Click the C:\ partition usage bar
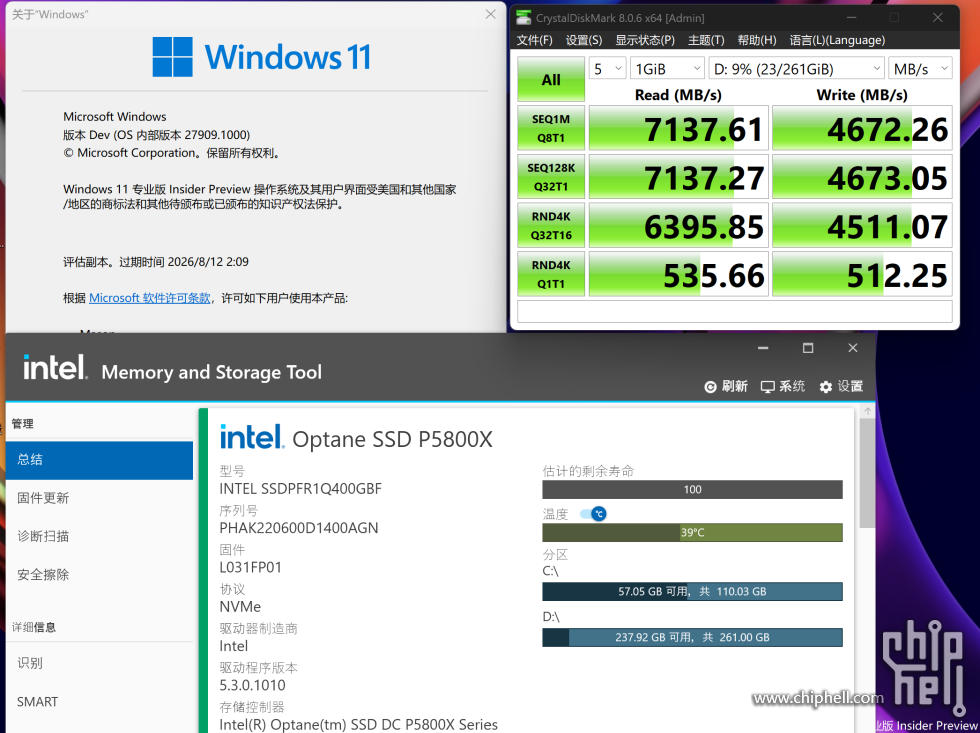This screenshot has height=733, width=980. pos(692,591)
